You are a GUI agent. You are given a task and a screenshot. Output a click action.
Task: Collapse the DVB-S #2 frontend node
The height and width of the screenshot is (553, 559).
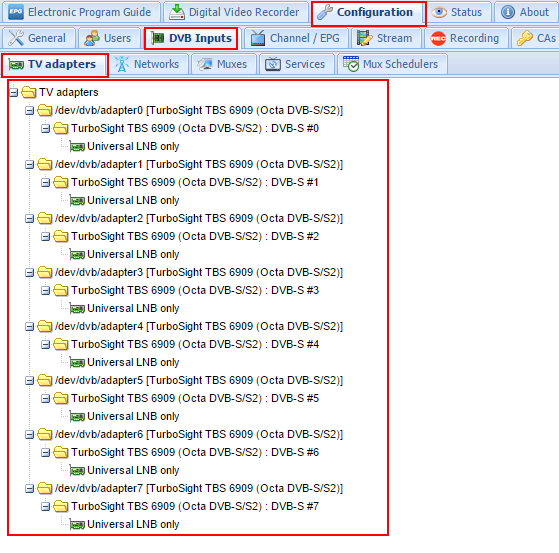pos(45,236)
